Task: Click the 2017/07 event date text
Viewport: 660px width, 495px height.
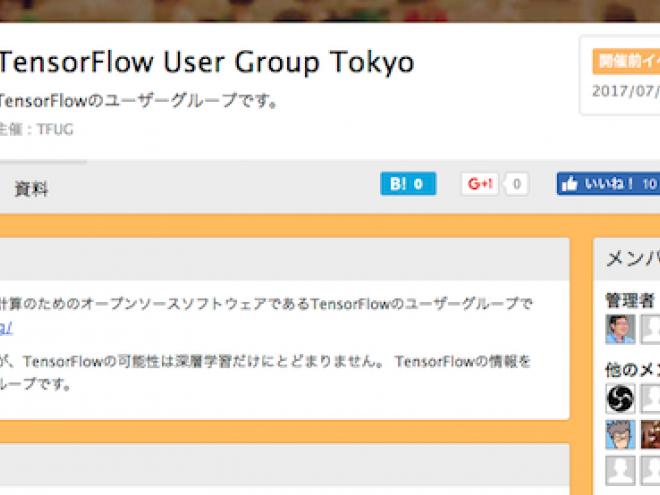Action: point(626,91)
